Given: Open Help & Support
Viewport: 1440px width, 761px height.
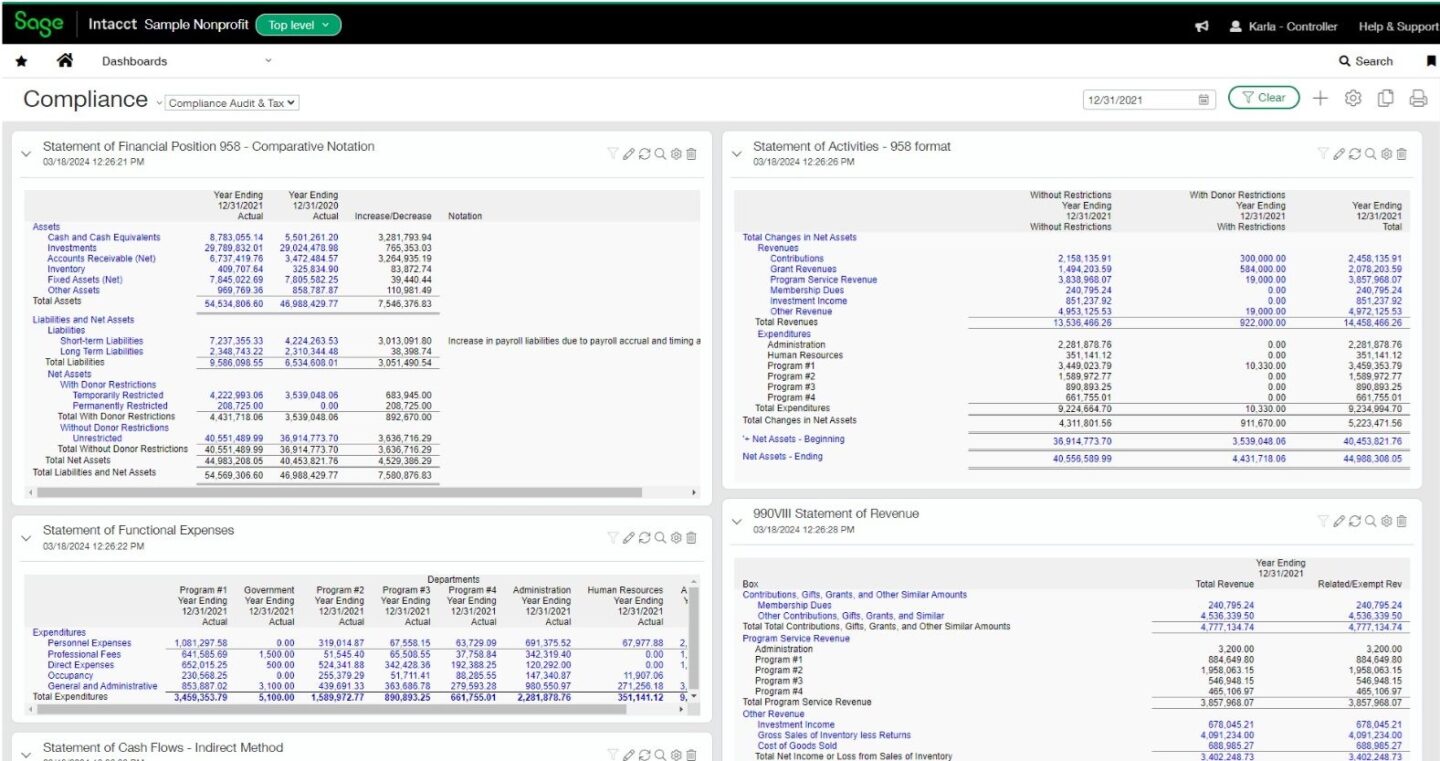Looking at the screenshot, I should [x=1399, y=27].
